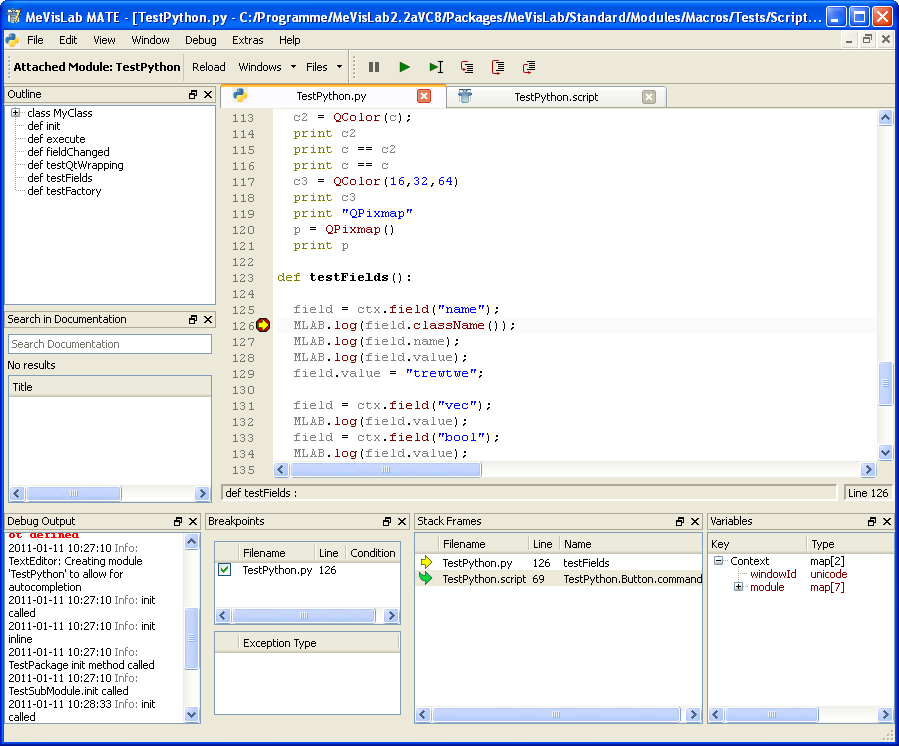The height and width of the screenshot is (746, 899).
Task: Open the Window menu
Action: click(x=150, y=40)
